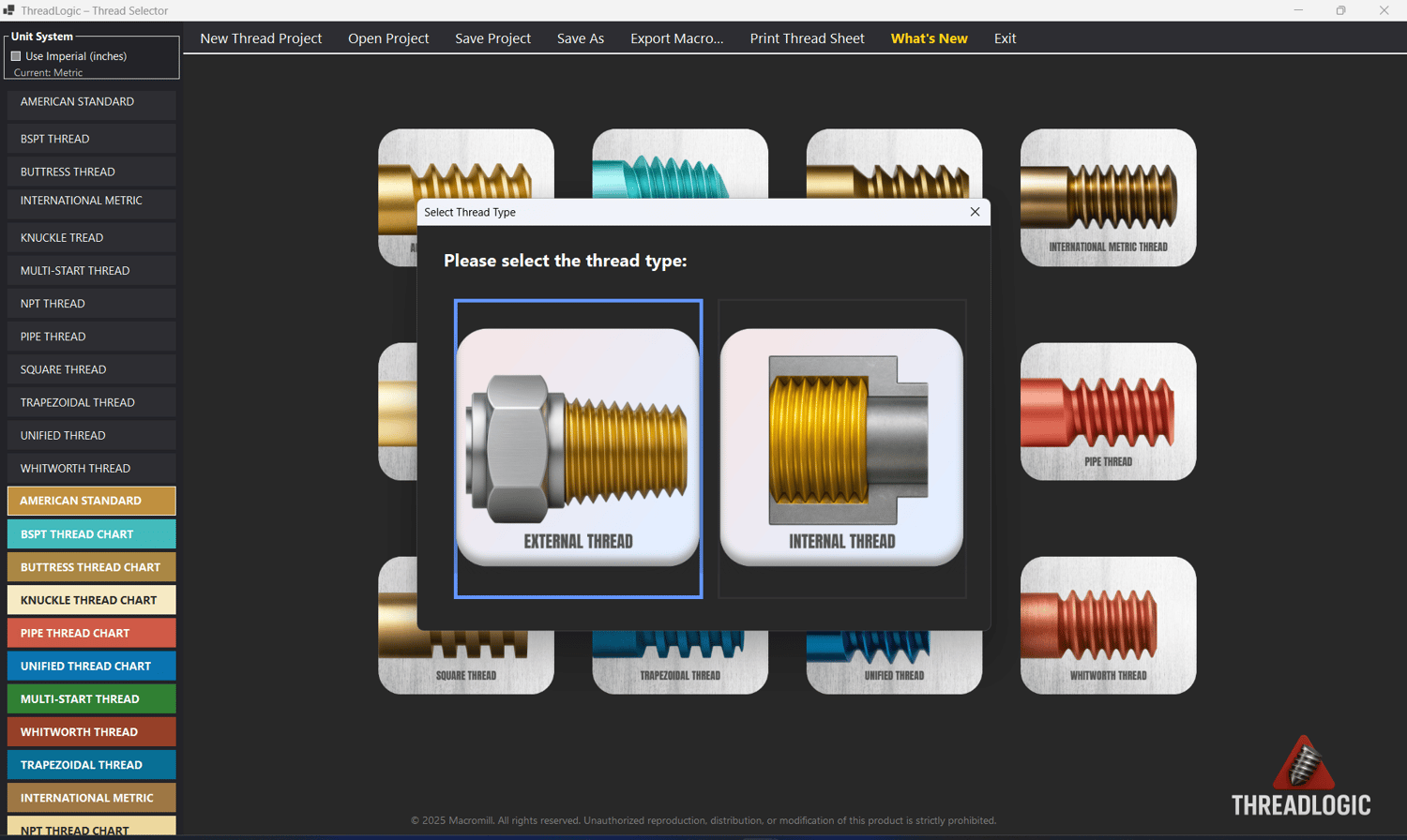Viewport: 1407px width, 840px height.
Task: Open NPT THREAD CHART
Action: pos(91,826)
